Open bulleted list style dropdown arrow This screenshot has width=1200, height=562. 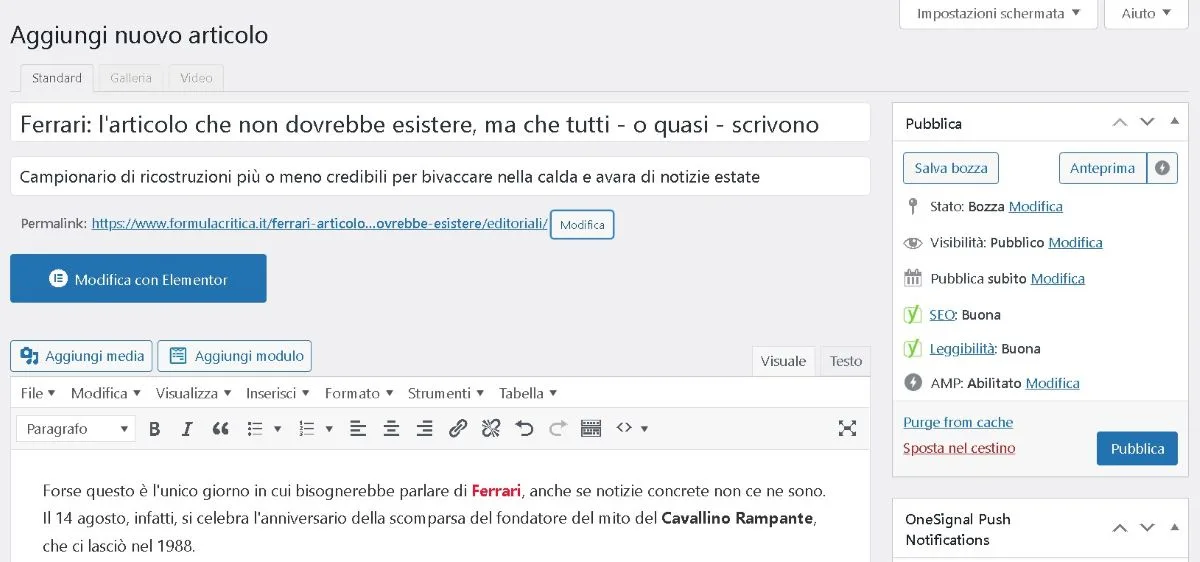click(278, 429)
